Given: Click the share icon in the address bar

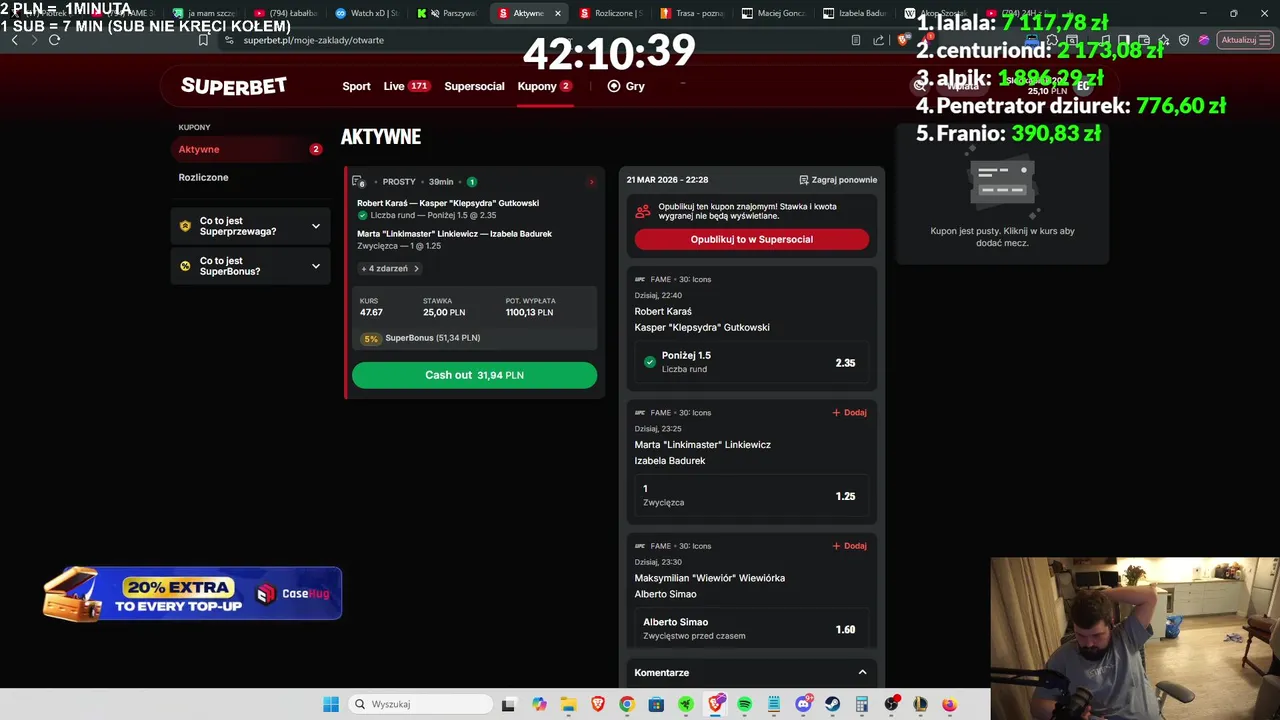Looking at the screenshot, I should click(x=878, y=40).
